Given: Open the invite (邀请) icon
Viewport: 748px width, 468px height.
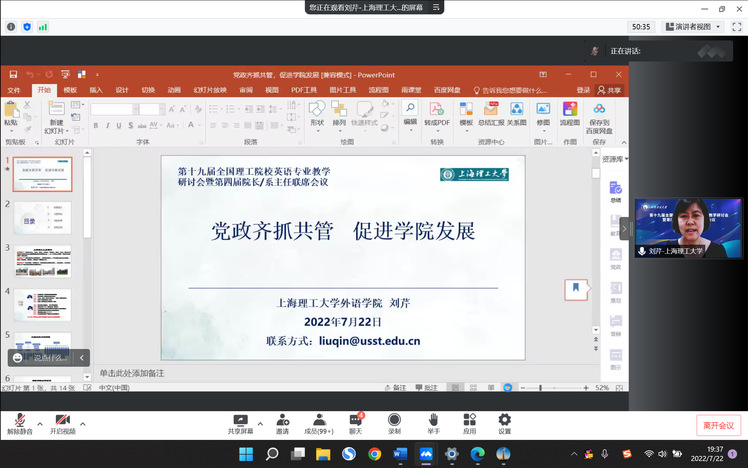Looking at the screenshot, I should pyautogui.click(x=282, y=421).
